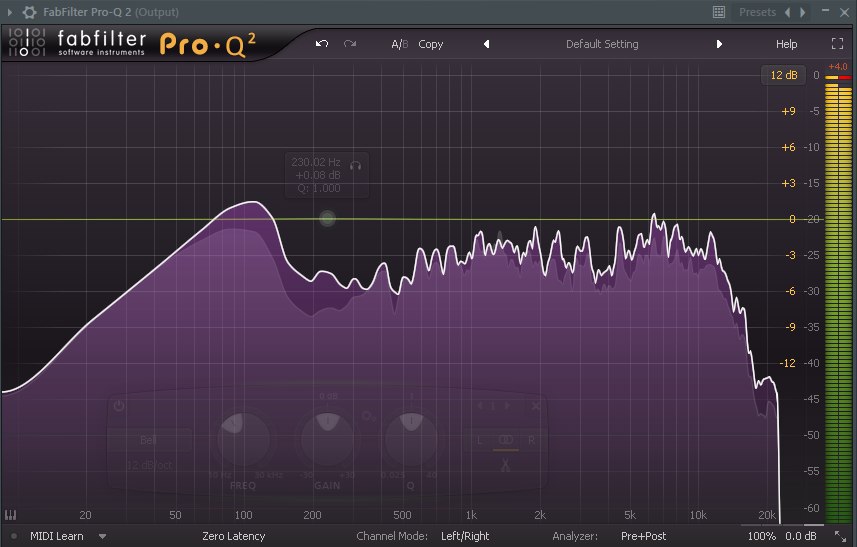
Task: Click the GAIN knob
Action: click(x=327, y=439)
